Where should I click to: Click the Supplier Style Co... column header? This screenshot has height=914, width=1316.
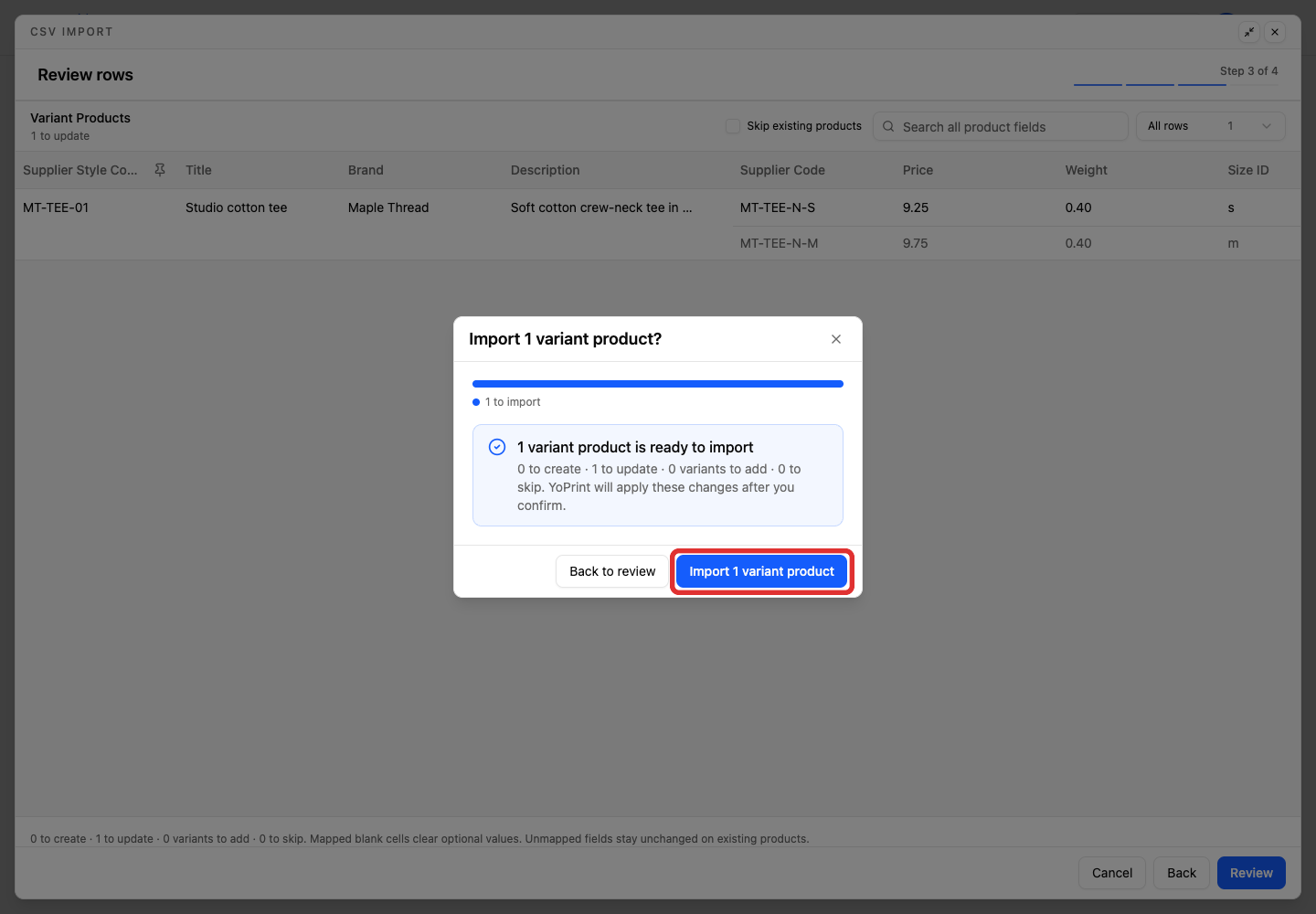click(x=80, y=170)
